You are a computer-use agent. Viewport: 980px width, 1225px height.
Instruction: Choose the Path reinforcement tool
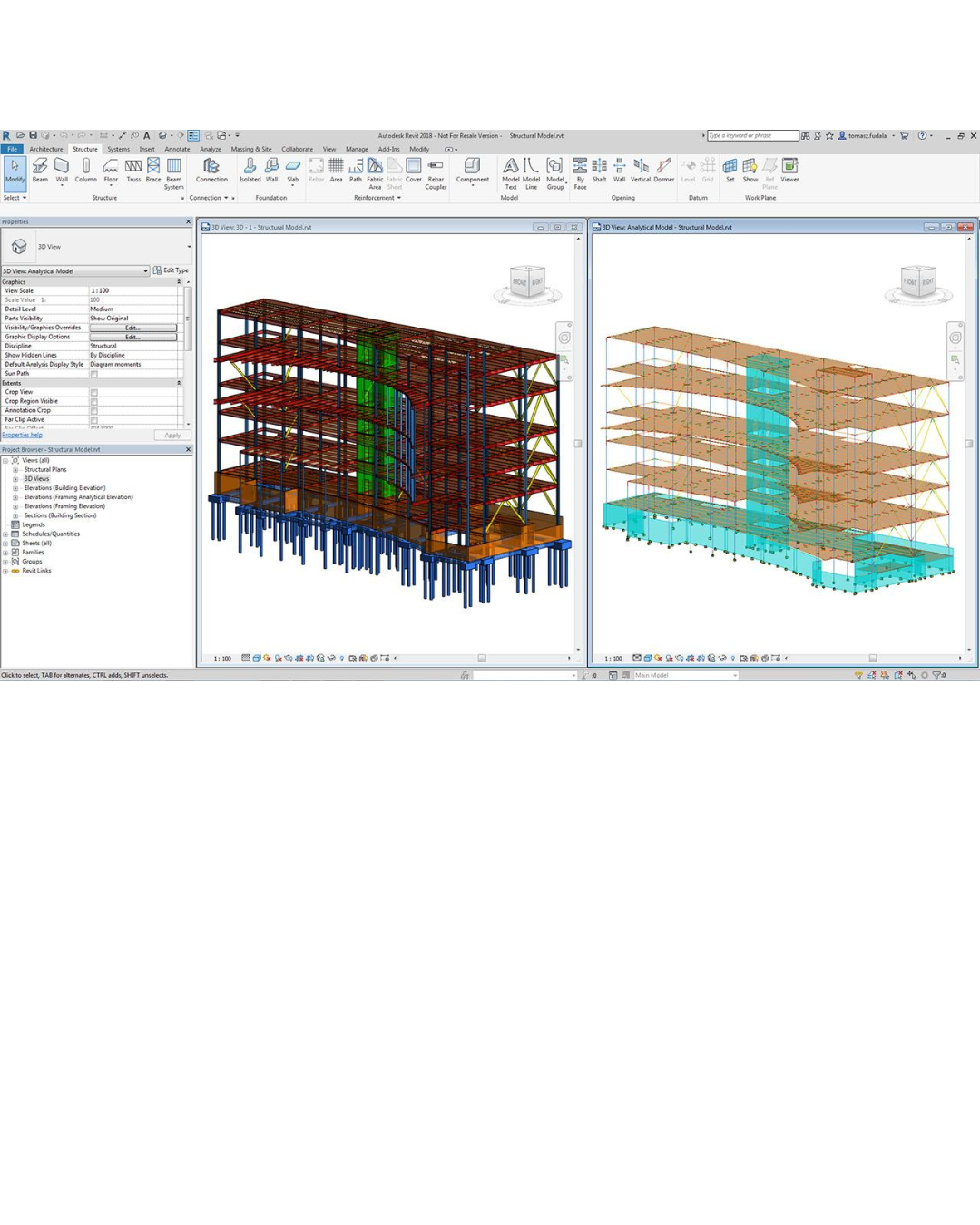tap(356, 171)
